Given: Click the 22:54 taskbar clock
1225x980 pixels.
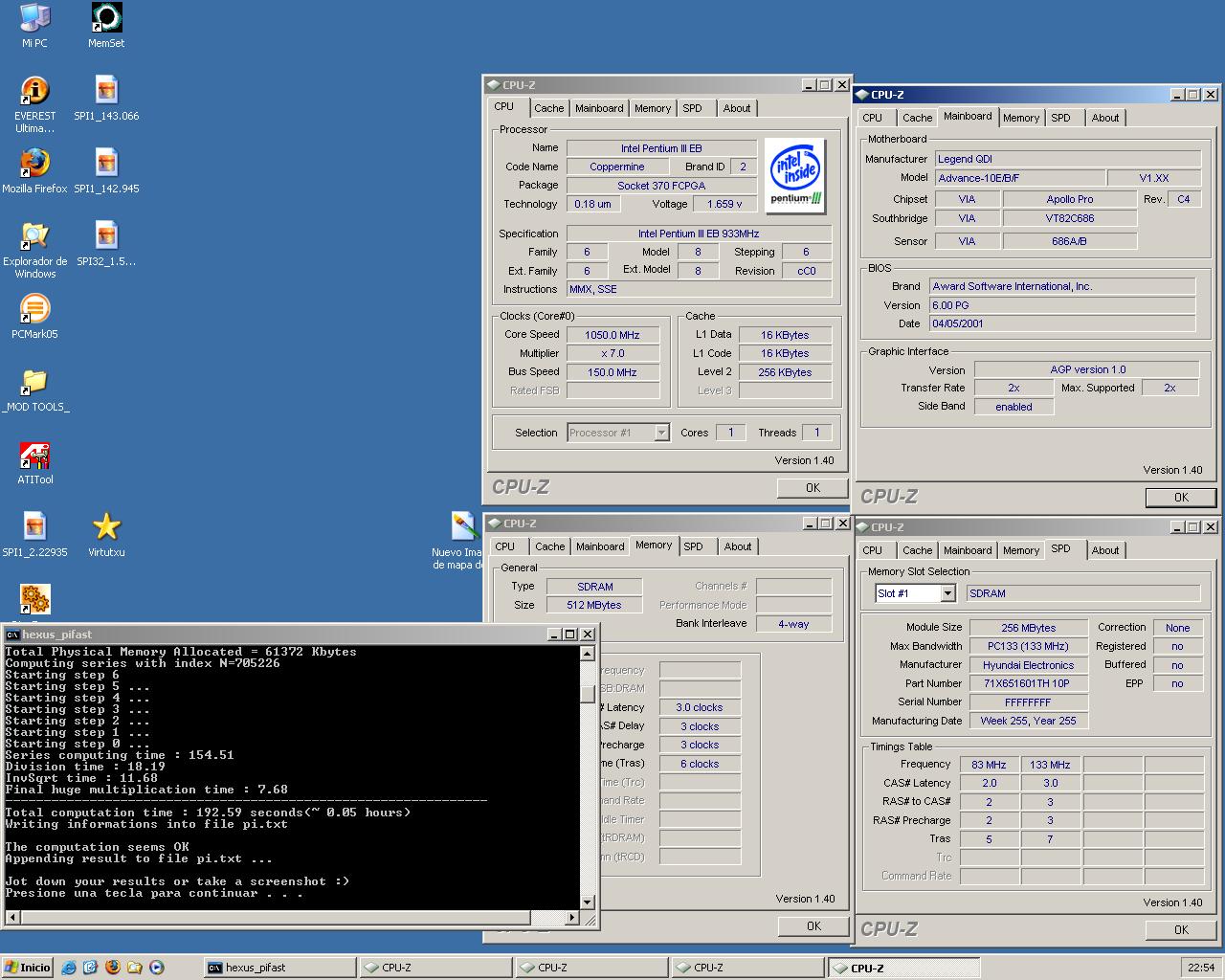Looking at the screenshot, I should (1200, 968).
